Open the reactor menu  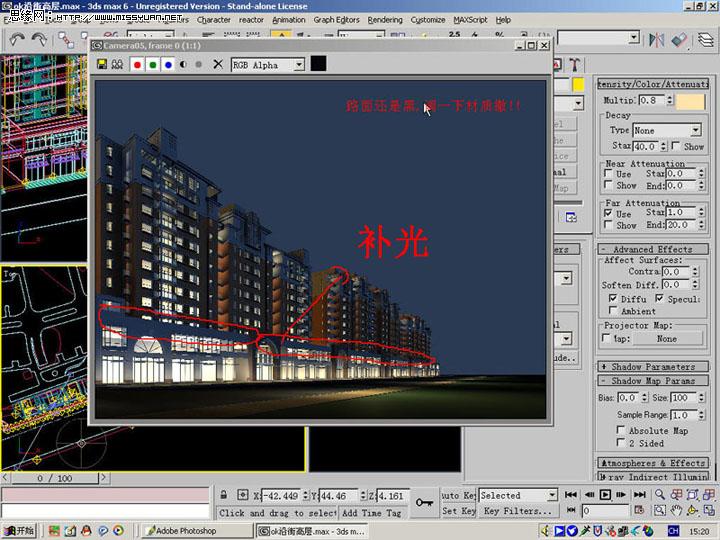251,20
